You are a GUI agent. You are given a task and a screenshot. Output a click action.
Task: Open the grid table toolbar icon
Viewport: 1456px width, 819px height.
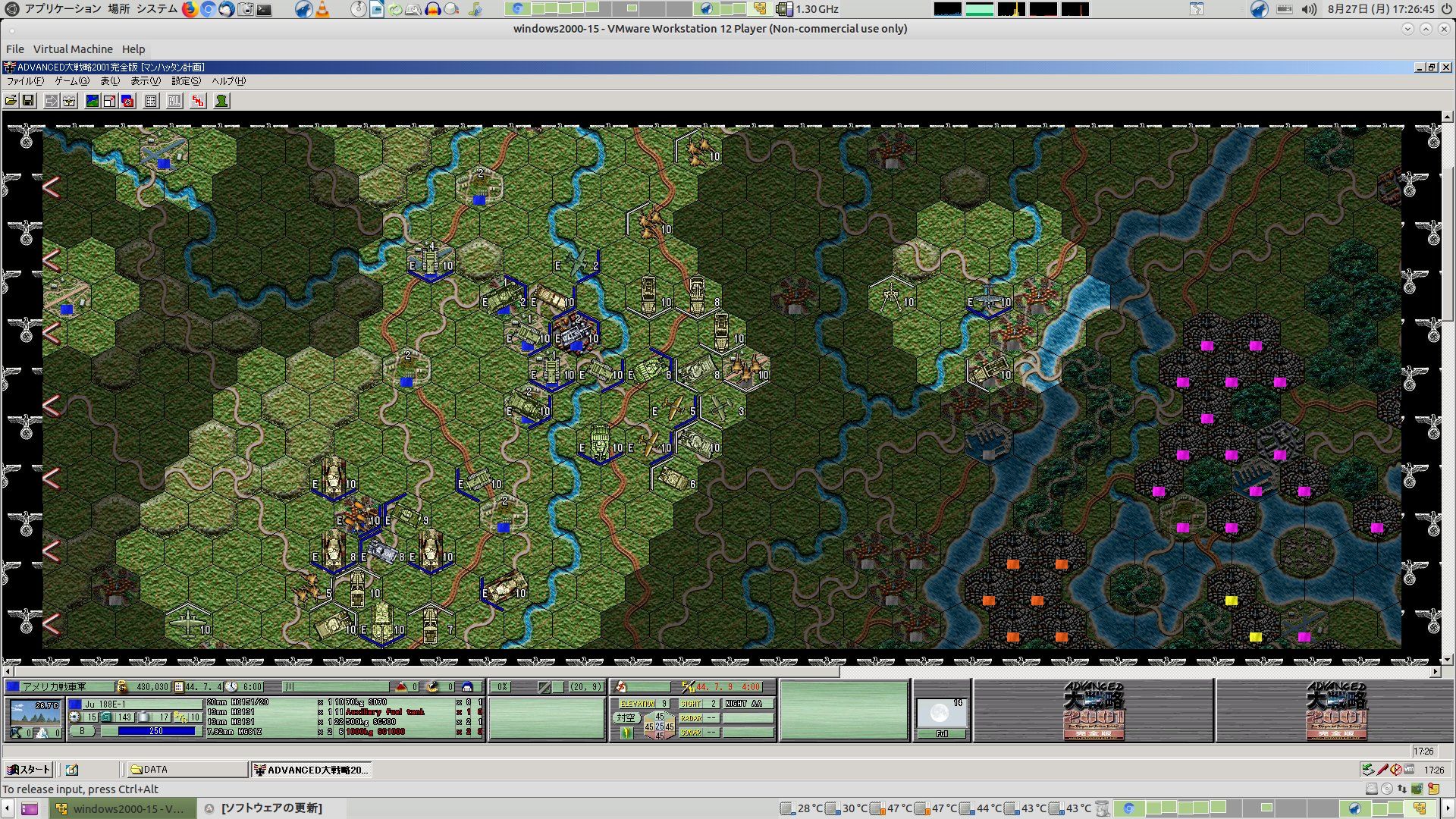coord(151,101)
